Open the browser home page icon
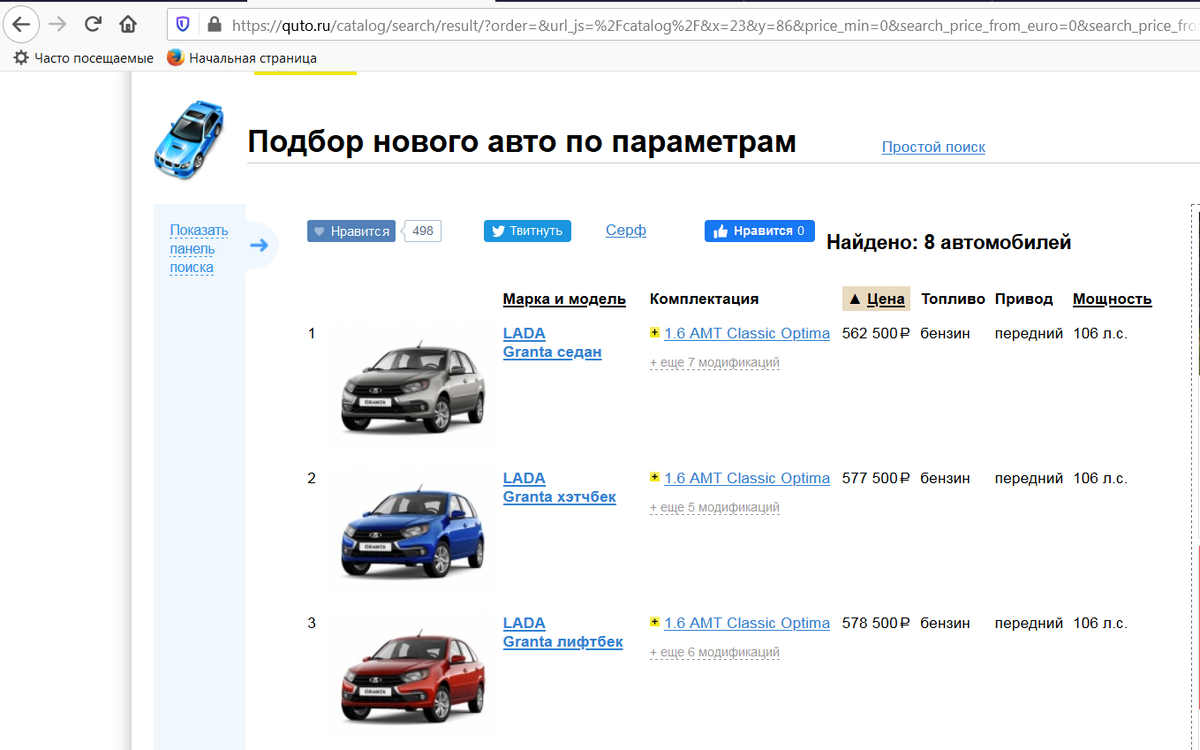Viewport: 1200px width, 750px height. coord(128,23)
